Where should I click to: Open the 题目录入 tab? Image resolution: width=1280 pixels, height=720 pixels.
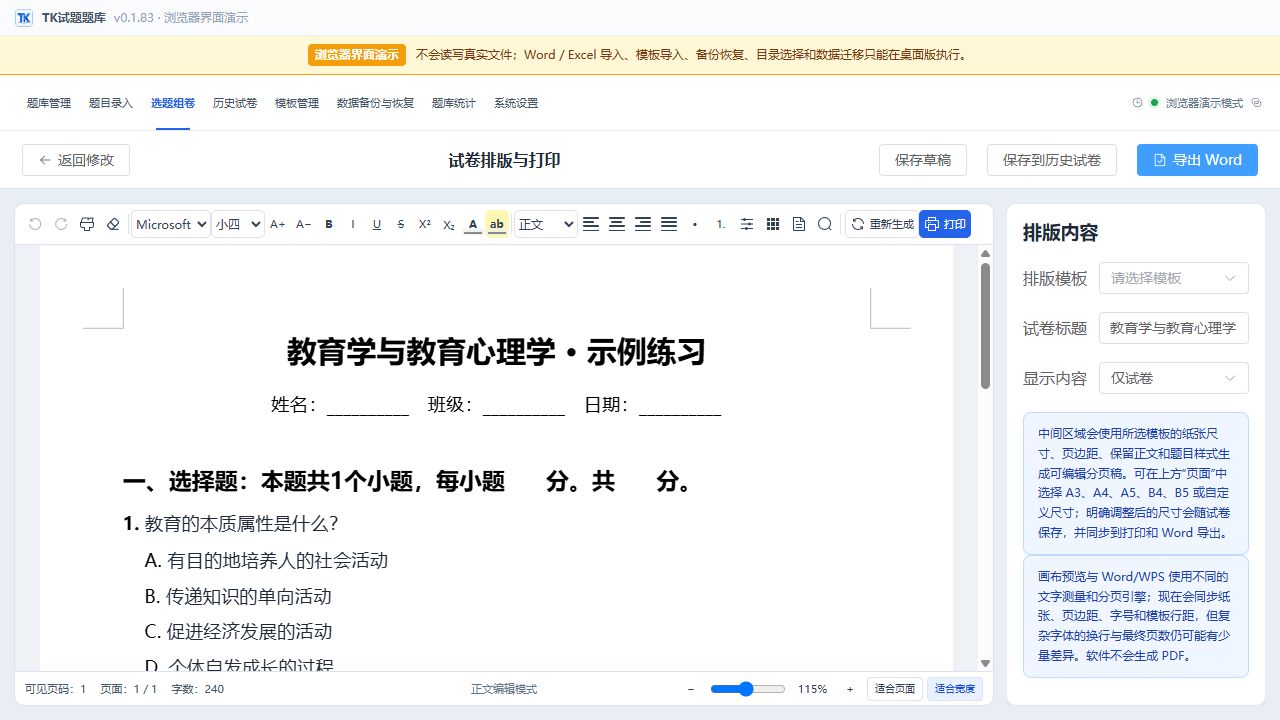click(111, 103)
